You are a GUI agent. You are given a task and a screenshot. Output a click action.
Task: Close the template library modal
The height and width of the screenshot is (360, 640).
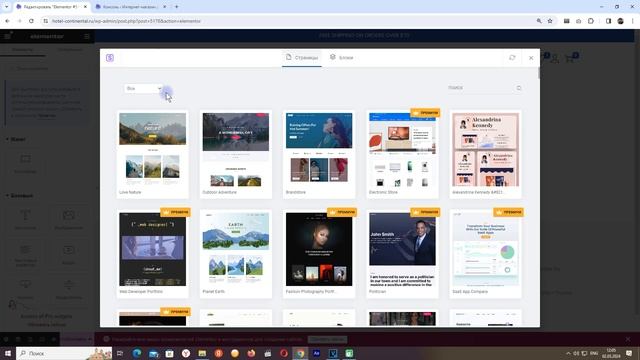click(531, 58)
